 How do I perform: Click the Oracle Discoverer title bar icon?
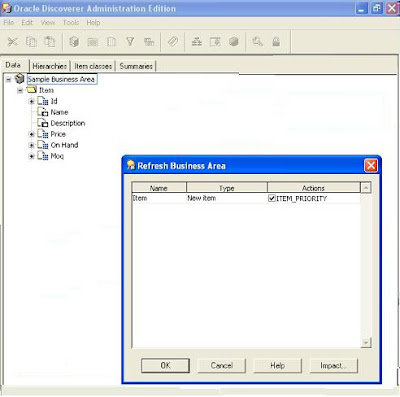tap(7, 8)
